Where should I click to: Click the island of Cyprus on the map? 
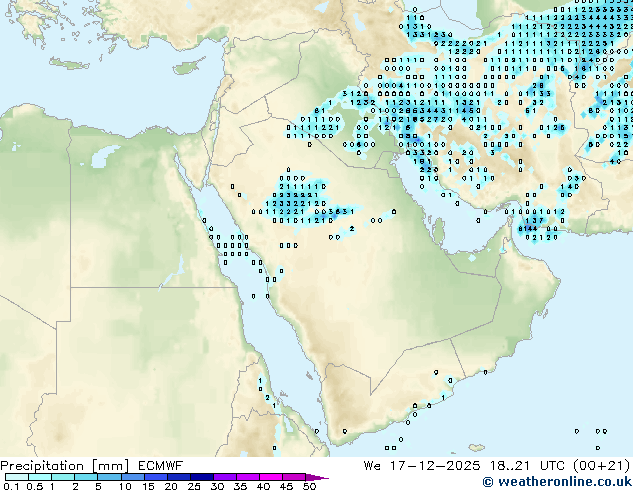click(188, 67)
